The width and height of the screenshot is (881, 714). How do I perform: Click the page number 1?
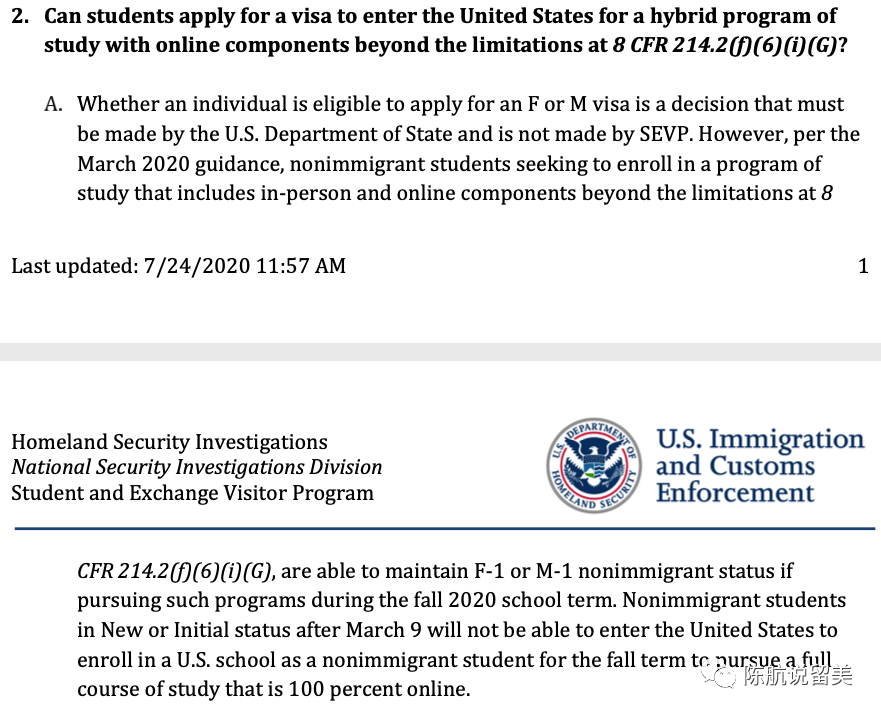pyautogui.click(x=863, y=266)
